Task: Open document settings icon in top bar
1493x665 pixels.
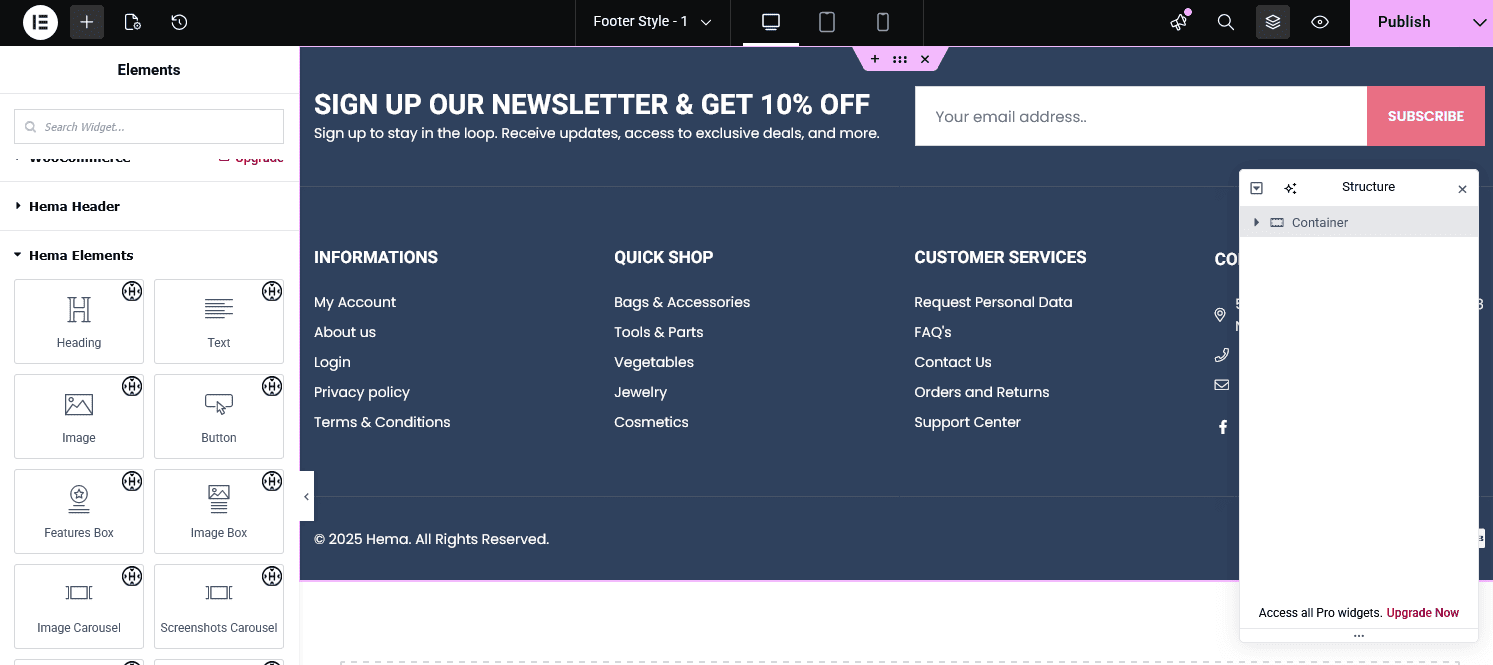Action: pyautogui.click(x=132, y=22)
